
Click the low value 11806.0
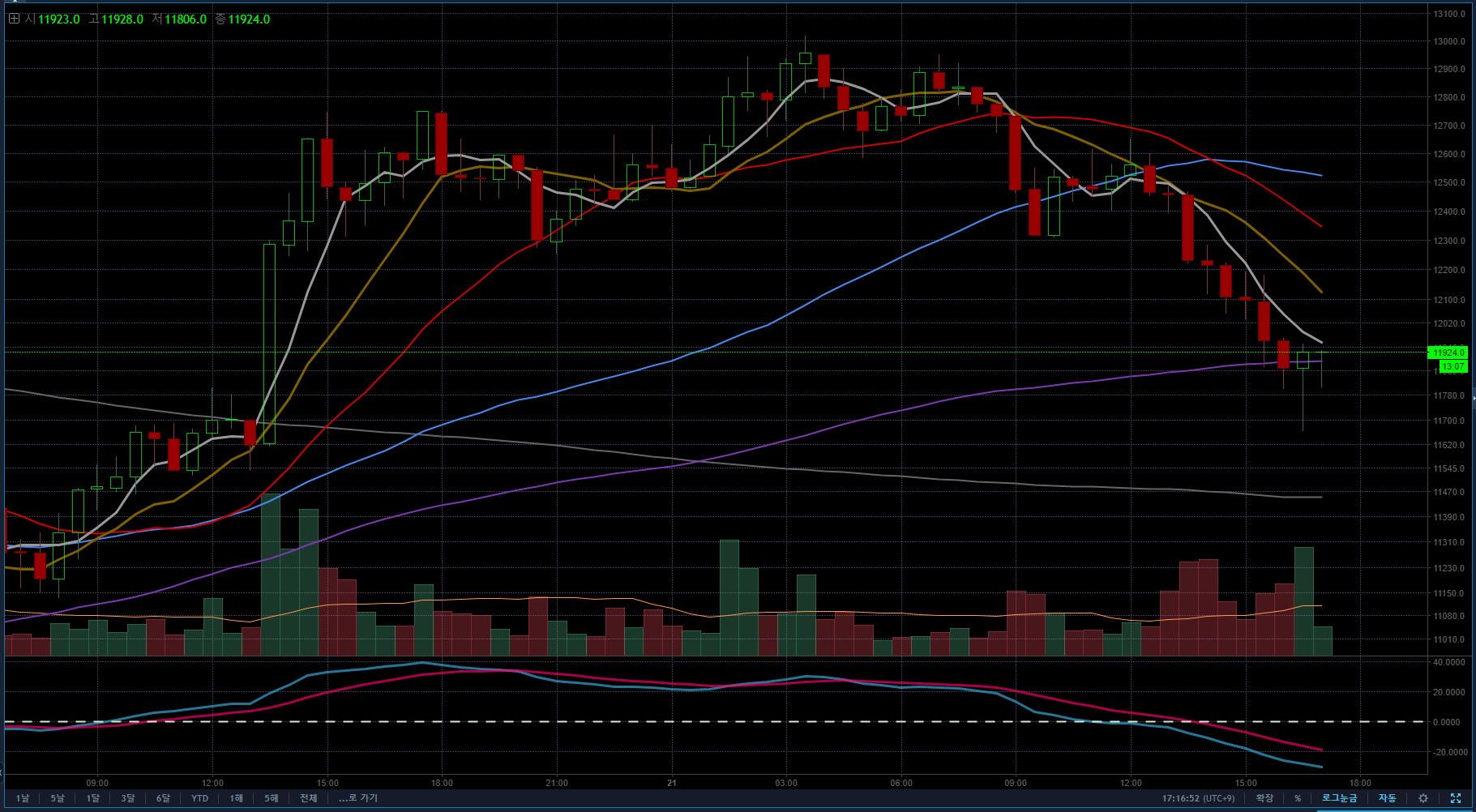pyautogui.click(x=186, y=19)
